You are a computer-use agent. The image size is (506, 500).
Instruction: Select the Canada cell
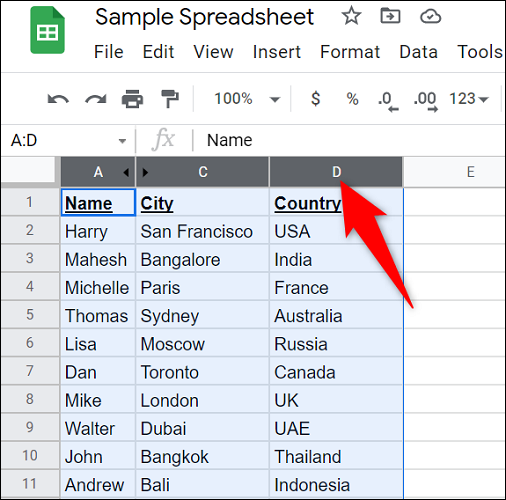click(336, 372)
